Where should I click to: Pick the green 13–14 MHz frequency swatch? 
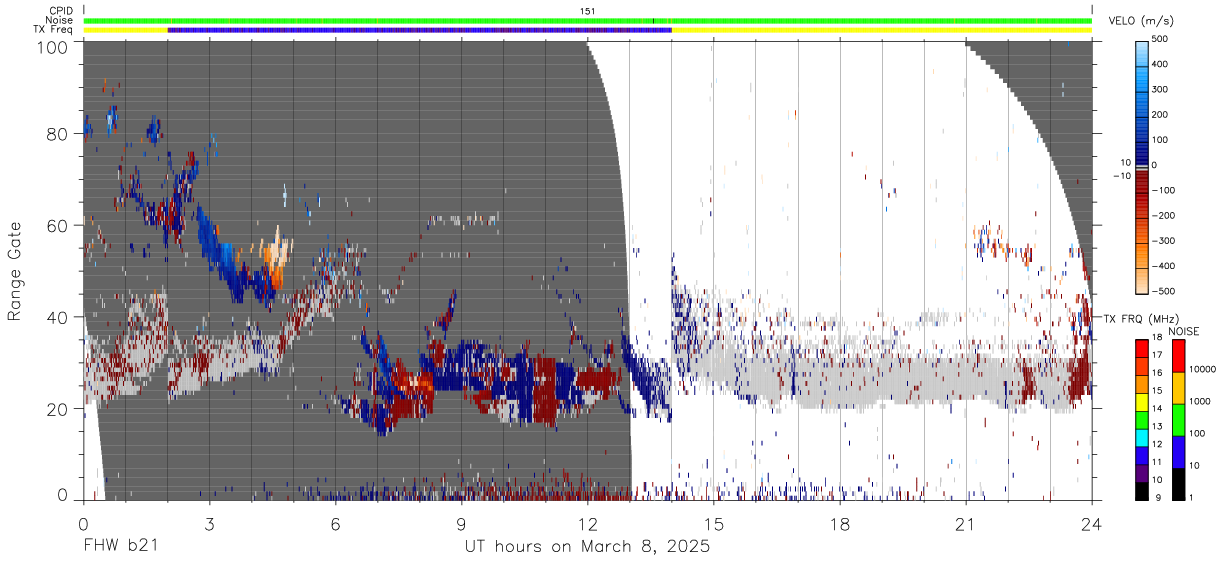click(x=1142, y=419)
